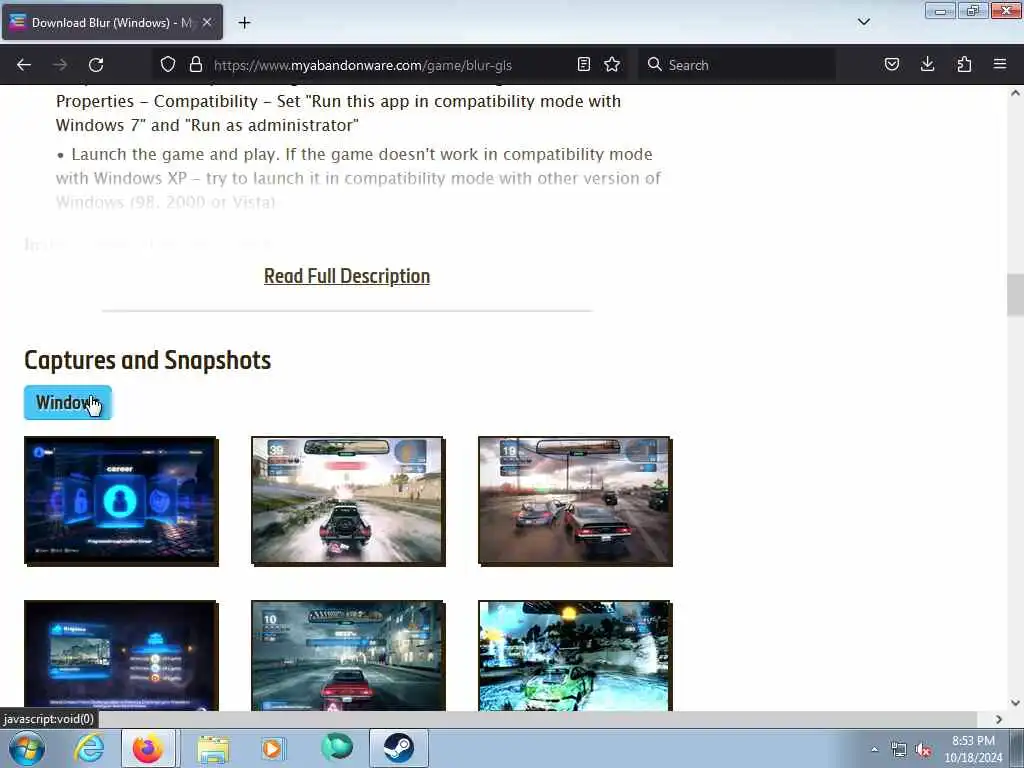Reload the page with the refresh icon
This screenshot has width=1024, height=768.
(96, 65)
